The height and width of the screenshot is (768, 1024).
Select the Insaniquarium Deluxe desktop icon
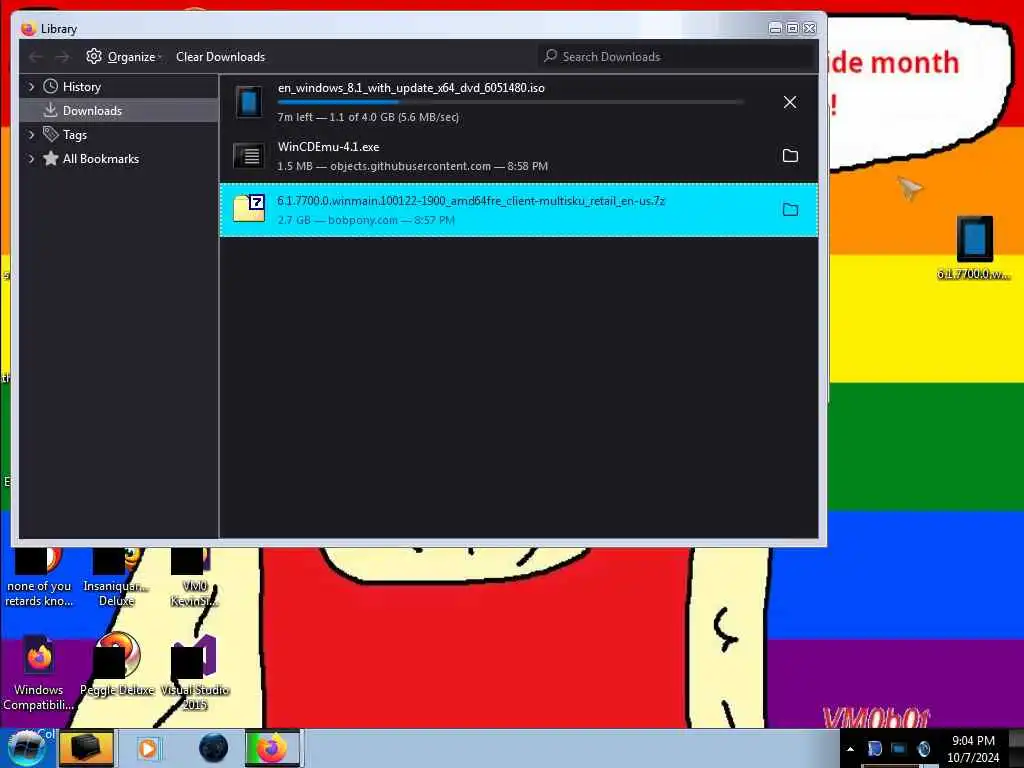coord(116,578)
